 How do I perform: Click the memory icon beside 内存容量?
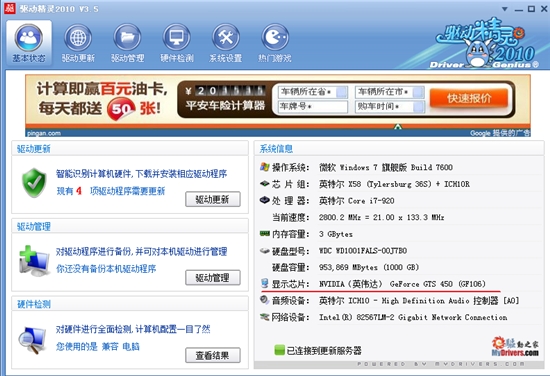pos(264,233)
